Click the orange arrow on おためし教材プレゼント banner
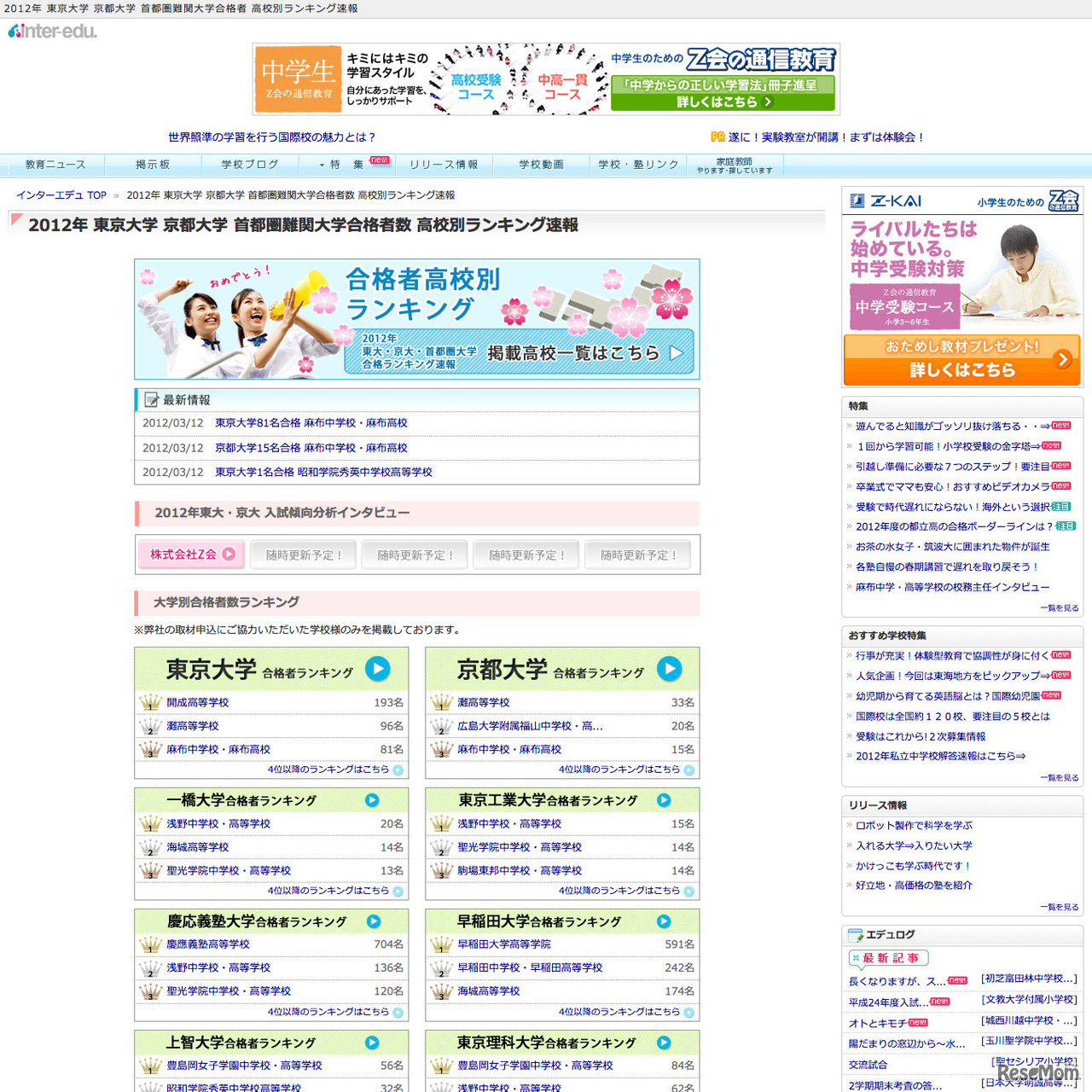Screen dimensions: 1092x1092 (1064, 359)
